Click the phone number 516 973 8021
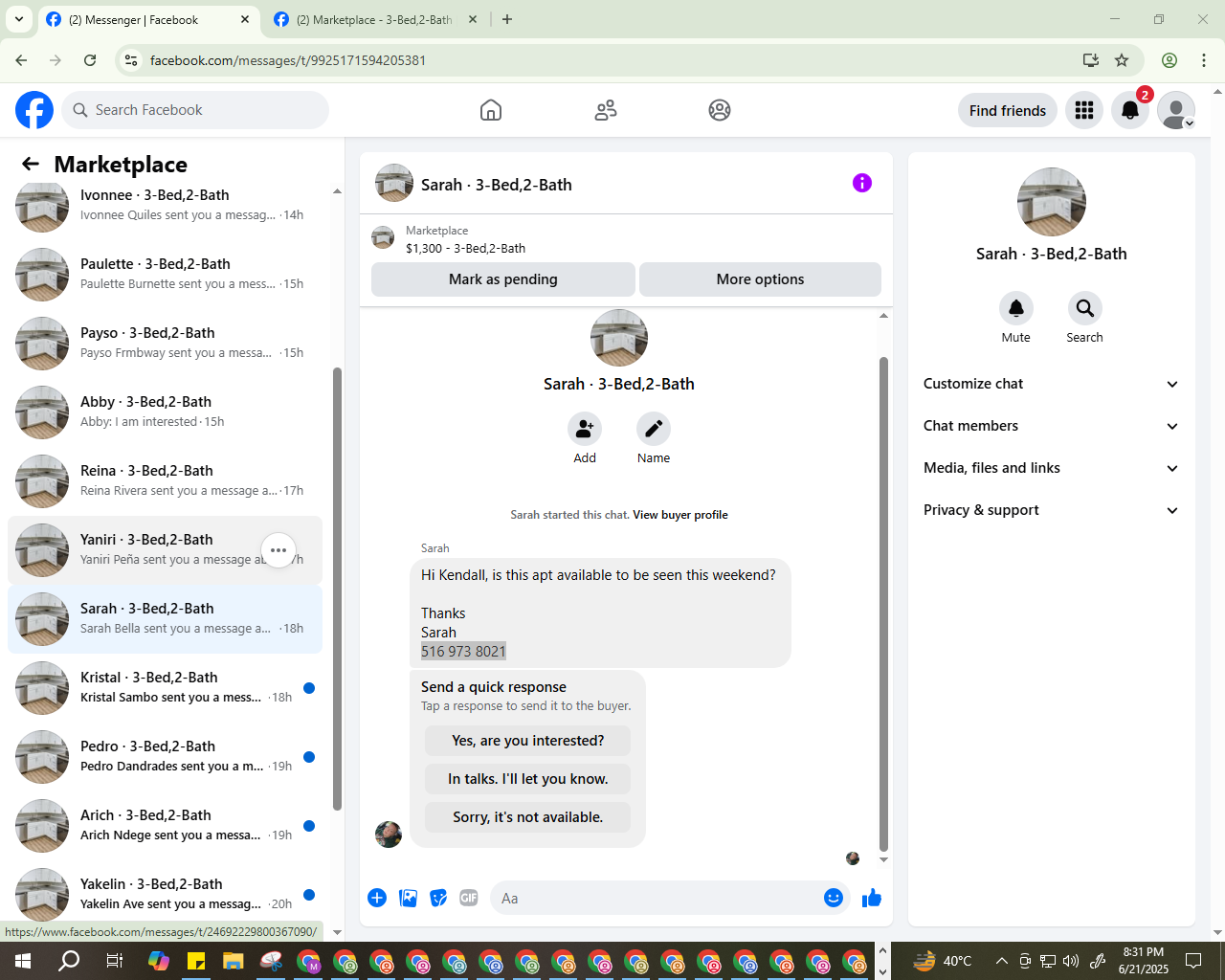Viewport: 1225px width, 980px height. click(x=463, y=652)
